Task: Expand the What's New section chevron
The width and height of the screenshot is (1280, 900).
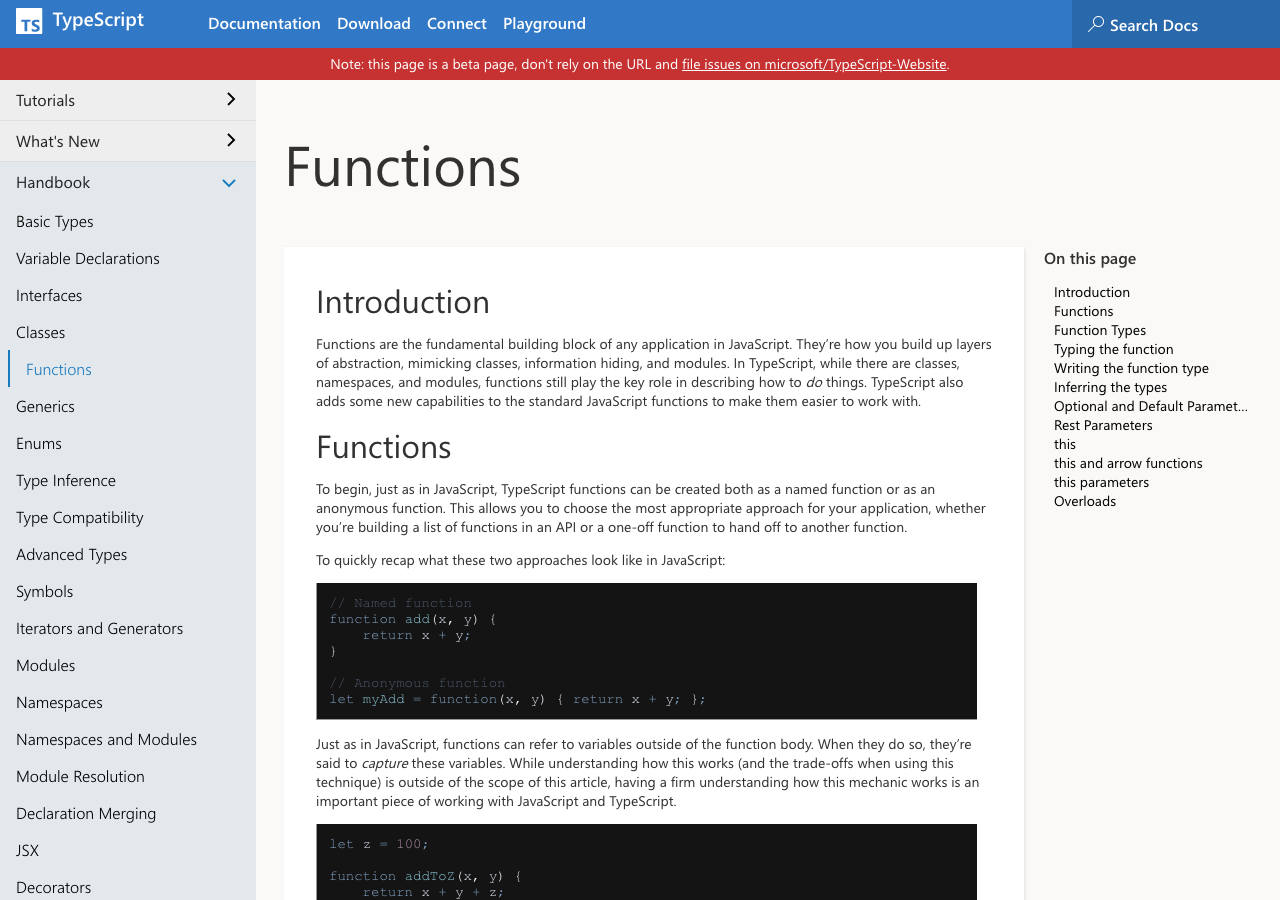Action: tap(231, 140)
